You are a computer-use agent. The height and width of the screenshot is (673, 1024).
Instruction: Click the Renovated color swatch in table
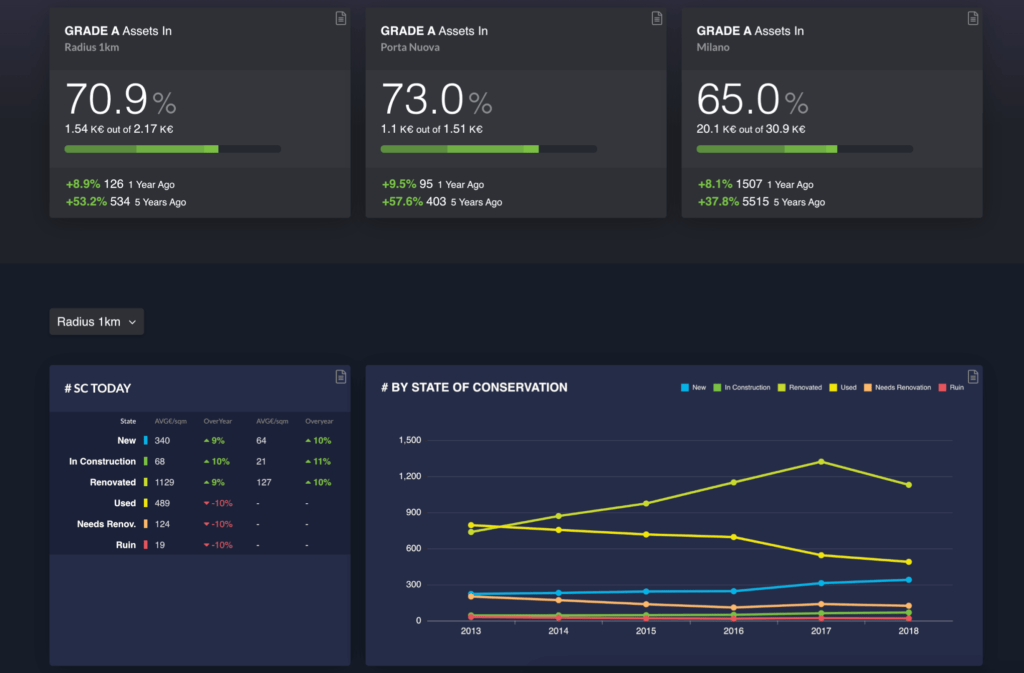(x=146, y=482)
